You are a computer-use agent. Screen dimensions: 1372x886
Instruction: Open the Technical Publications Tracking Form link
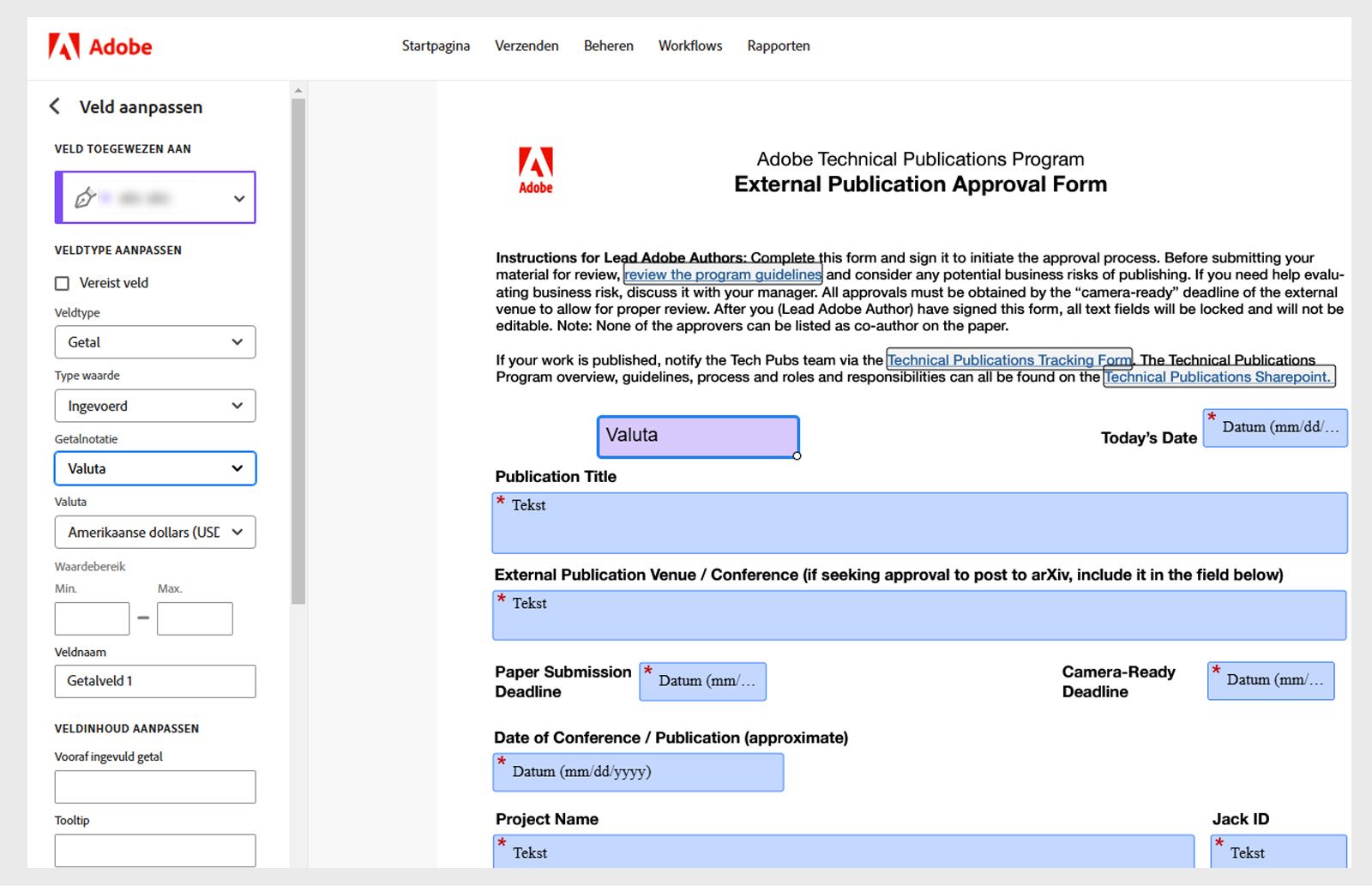click(1009, 360)
